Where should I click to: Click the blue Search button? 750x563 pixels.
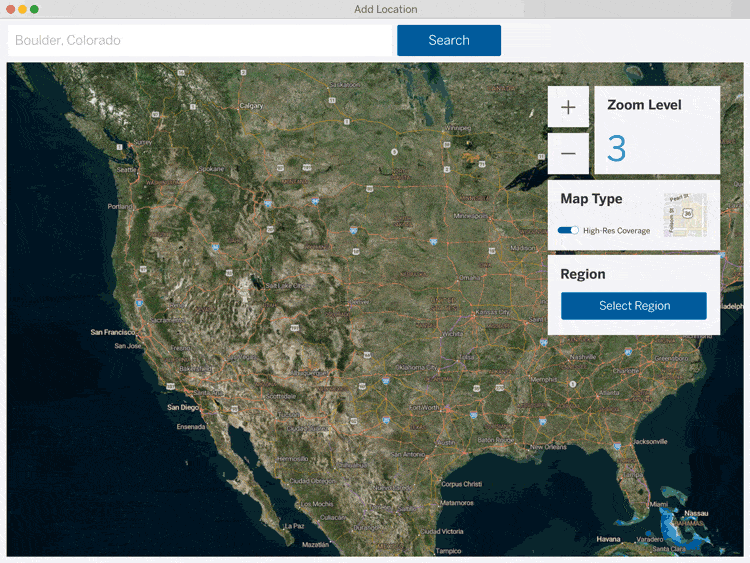click(x=449, y=40)
